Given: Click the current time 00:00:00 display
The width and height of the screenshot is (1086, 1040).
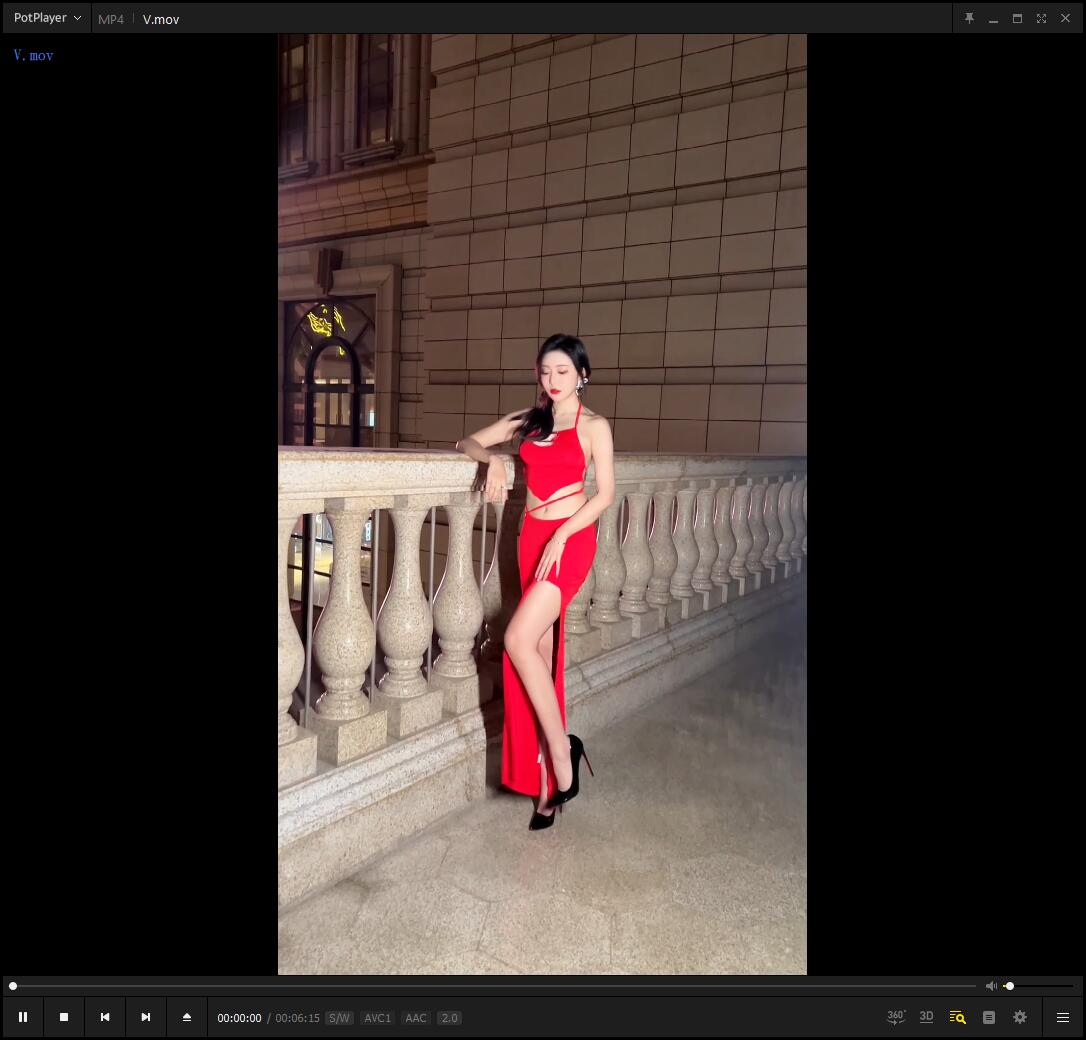Looking at the screenshot, I should tap(239, 1018).
